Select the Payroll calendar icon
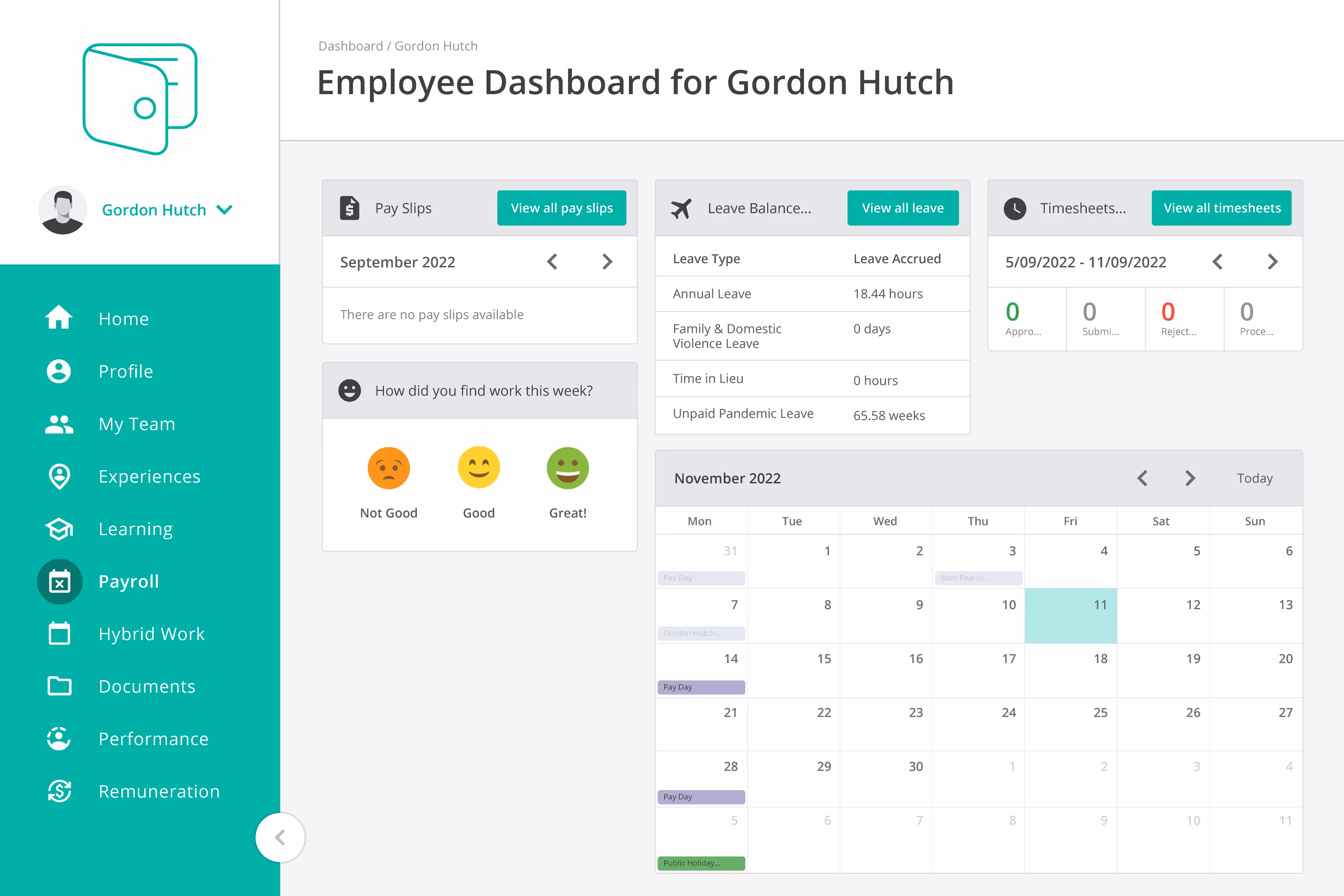This screenshot has height=896, width=1344. point(59,581)
